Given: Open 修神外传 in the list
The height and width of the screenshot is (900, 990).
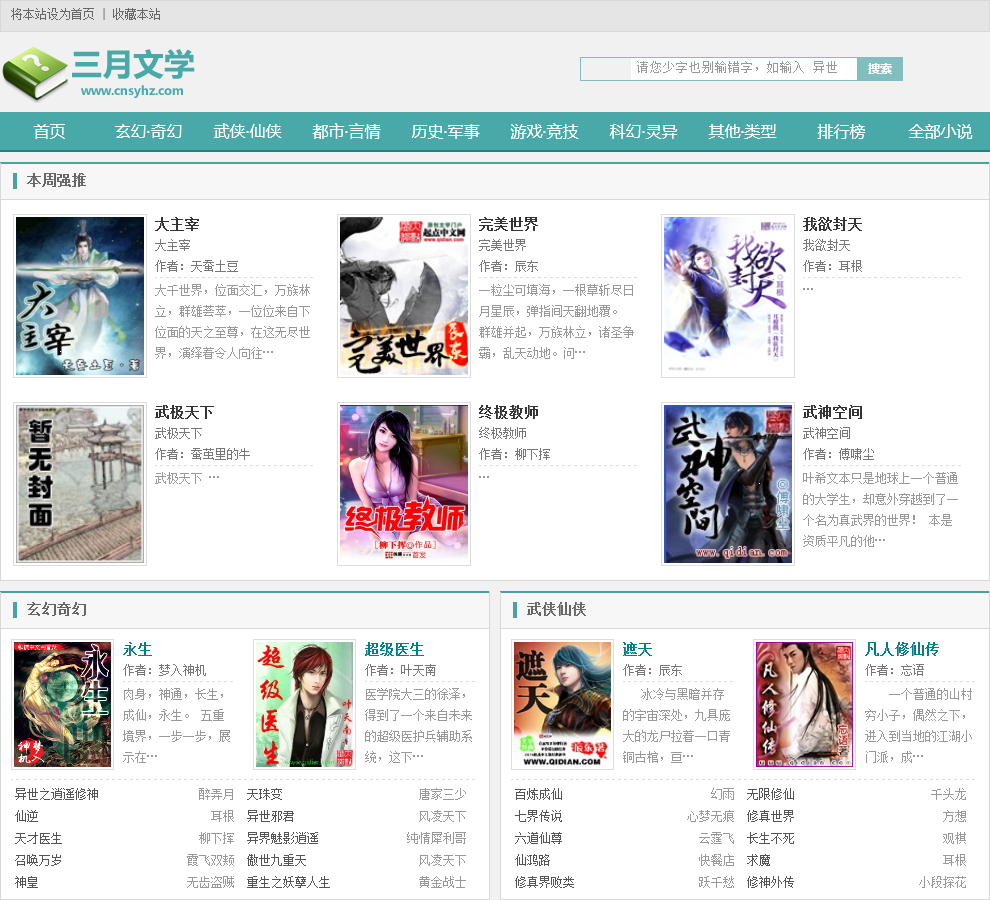Looking at the screenshot, I should click(x=770, y=882).
